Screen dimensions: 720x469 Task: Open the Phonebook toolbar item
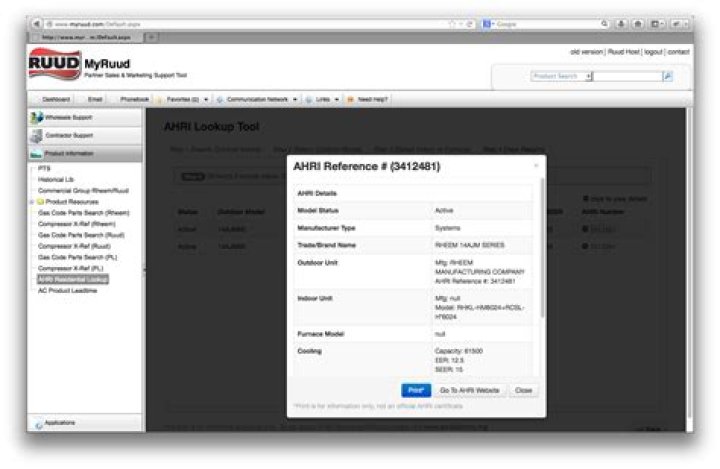(x=135, y=100)
